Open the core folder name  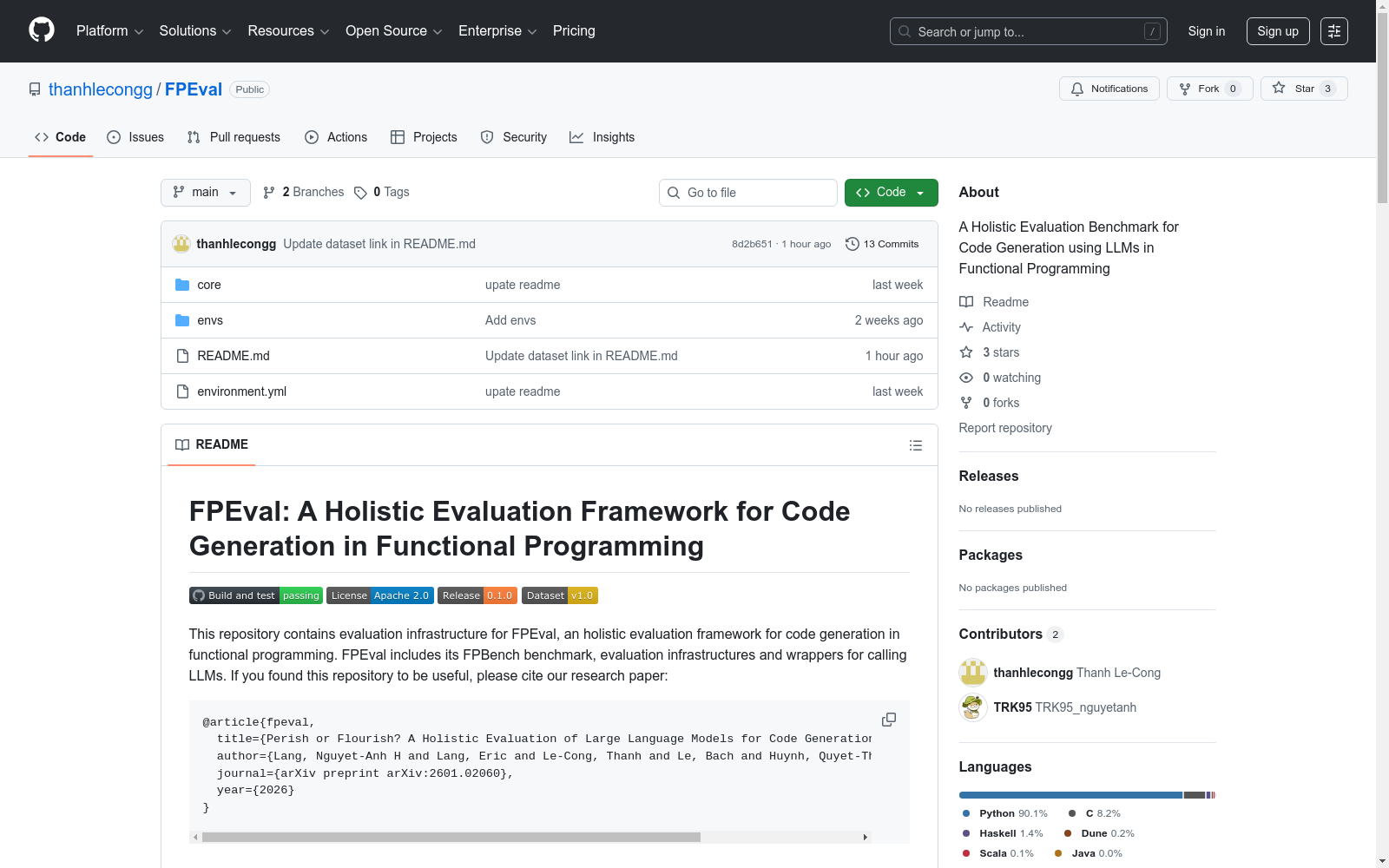click(209, 285)
